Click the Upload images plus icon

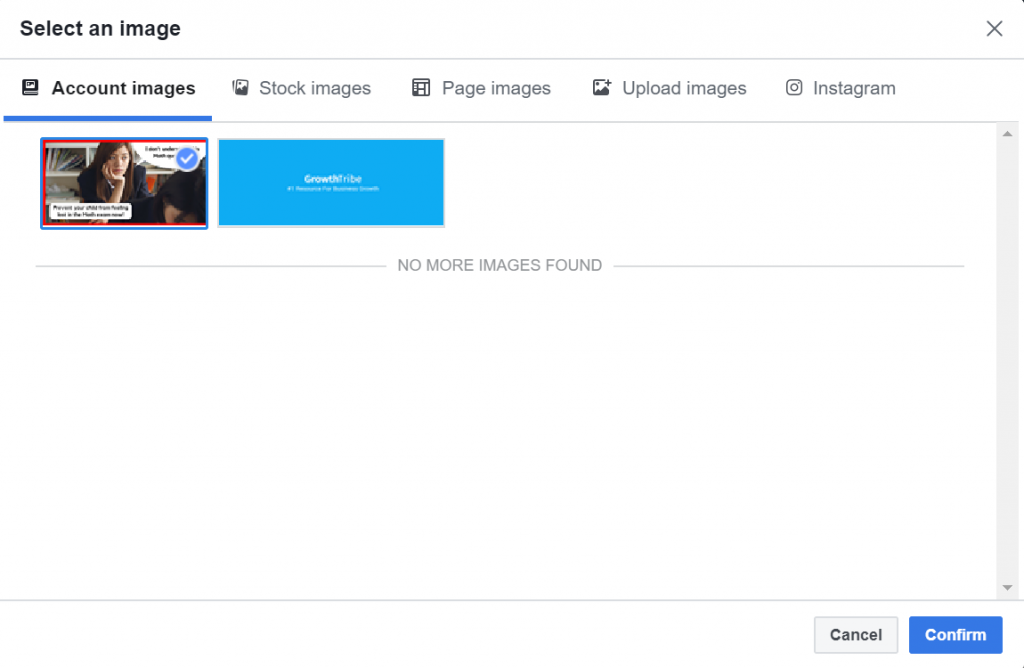(x=601, y=87)
